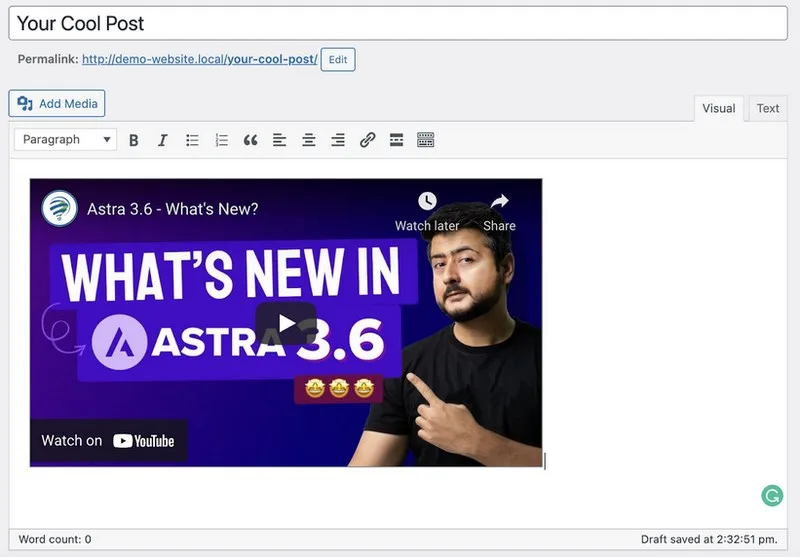
Task: Align text right
Action: click(338, 140)
